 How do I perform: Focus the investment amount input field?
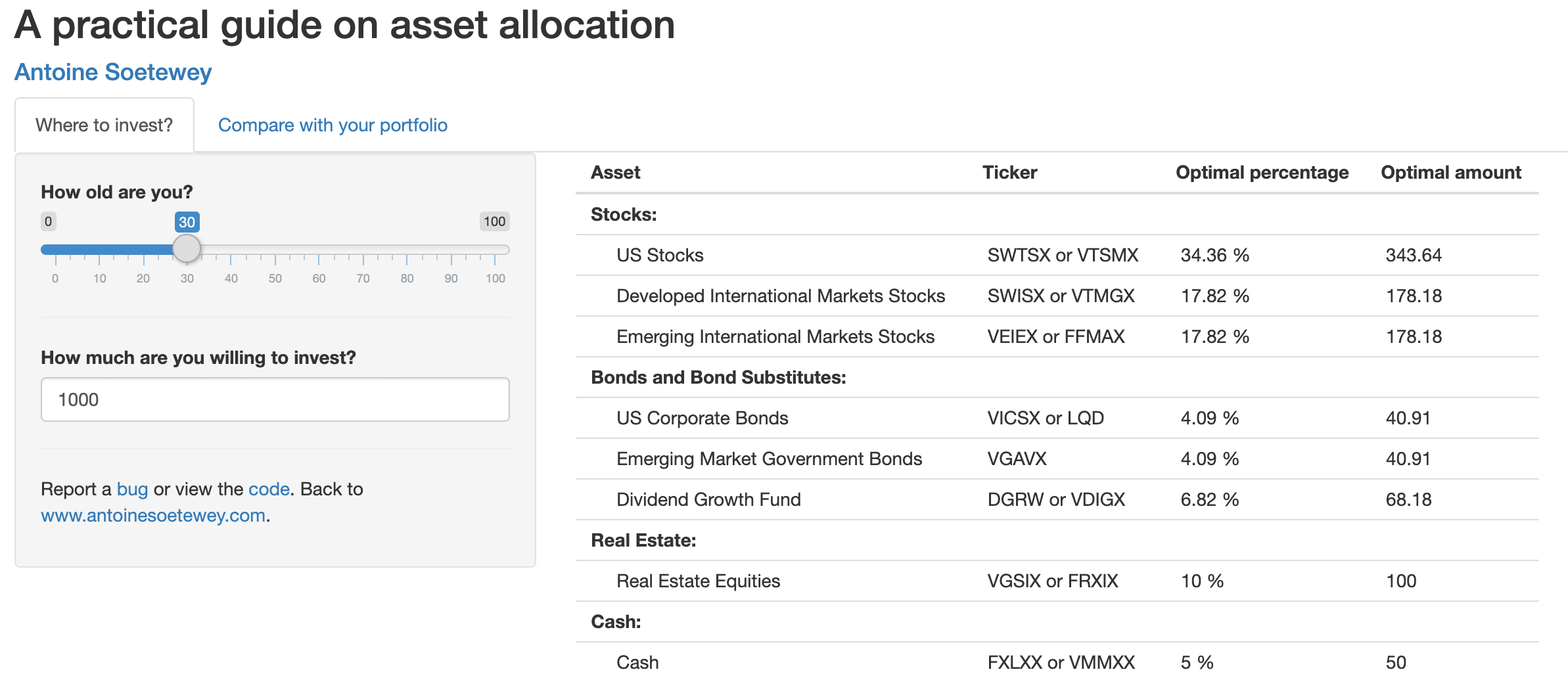275,399
